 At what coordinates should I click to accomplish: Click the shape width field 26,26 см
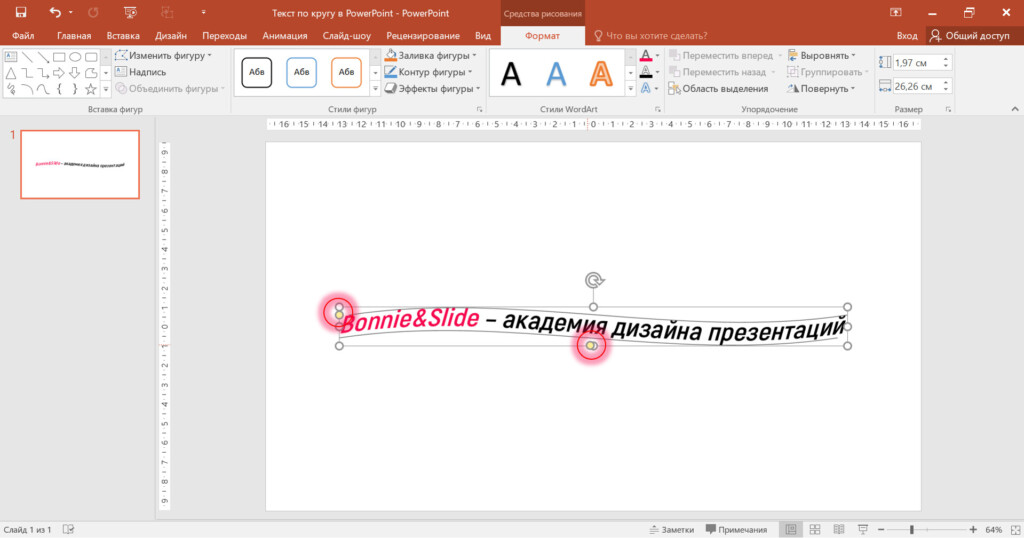(916, 86)
